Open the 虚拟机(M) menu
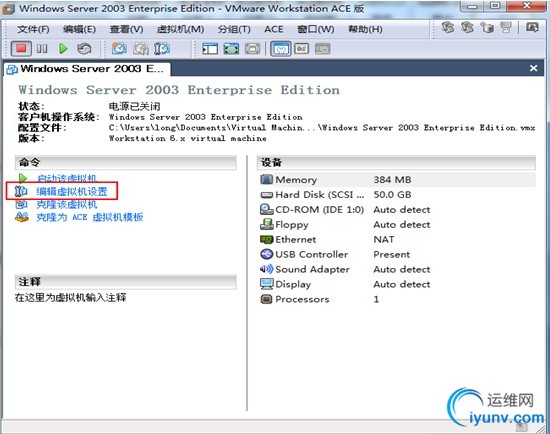550x434 pixels. pos(180,29)
